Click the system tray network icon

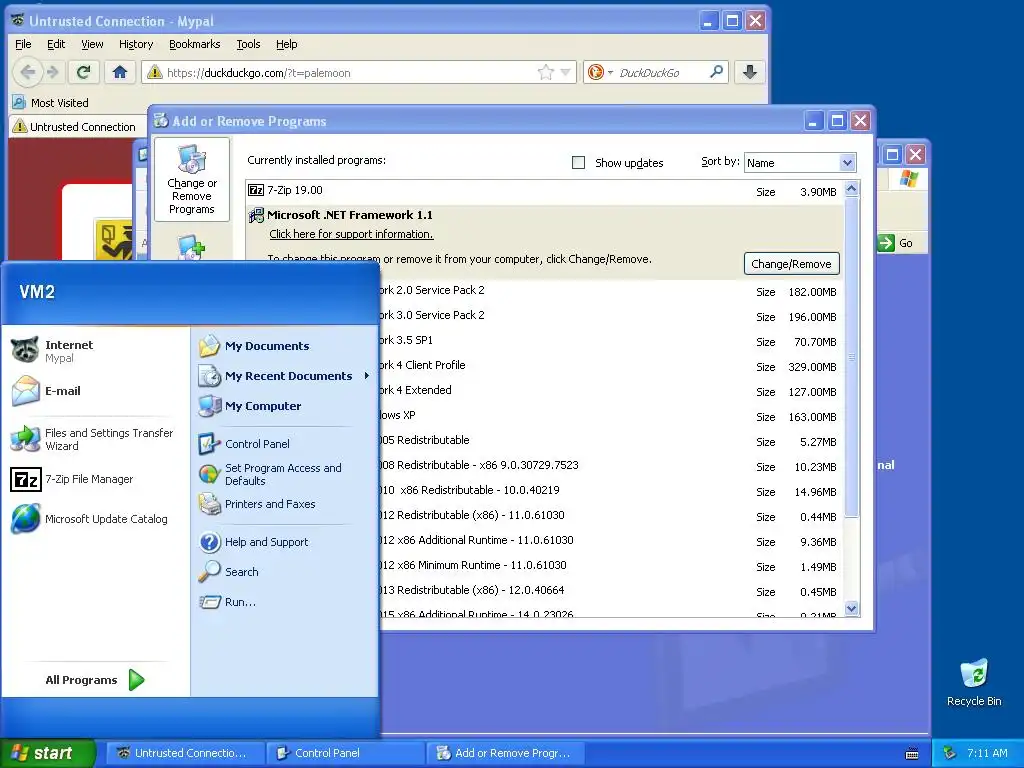tap(950, 753)
